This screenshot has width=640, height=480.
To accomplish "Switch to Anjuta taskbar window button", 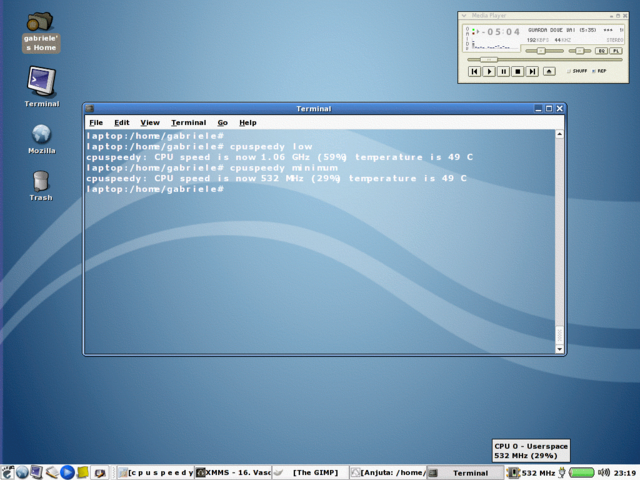I will [387, 473].
